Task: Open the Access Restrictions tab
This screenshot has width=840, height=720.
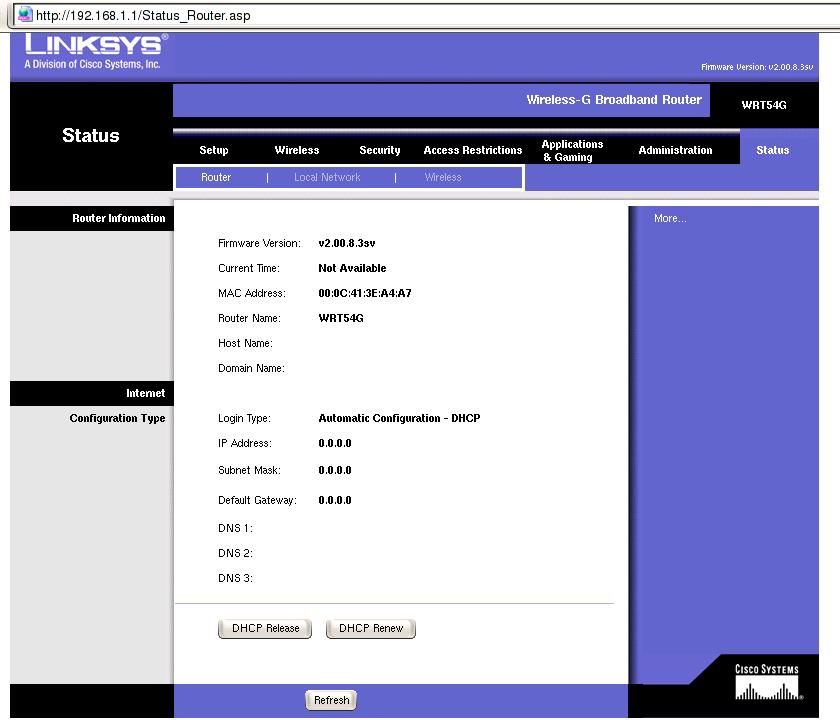Action: tap(472, 151)
